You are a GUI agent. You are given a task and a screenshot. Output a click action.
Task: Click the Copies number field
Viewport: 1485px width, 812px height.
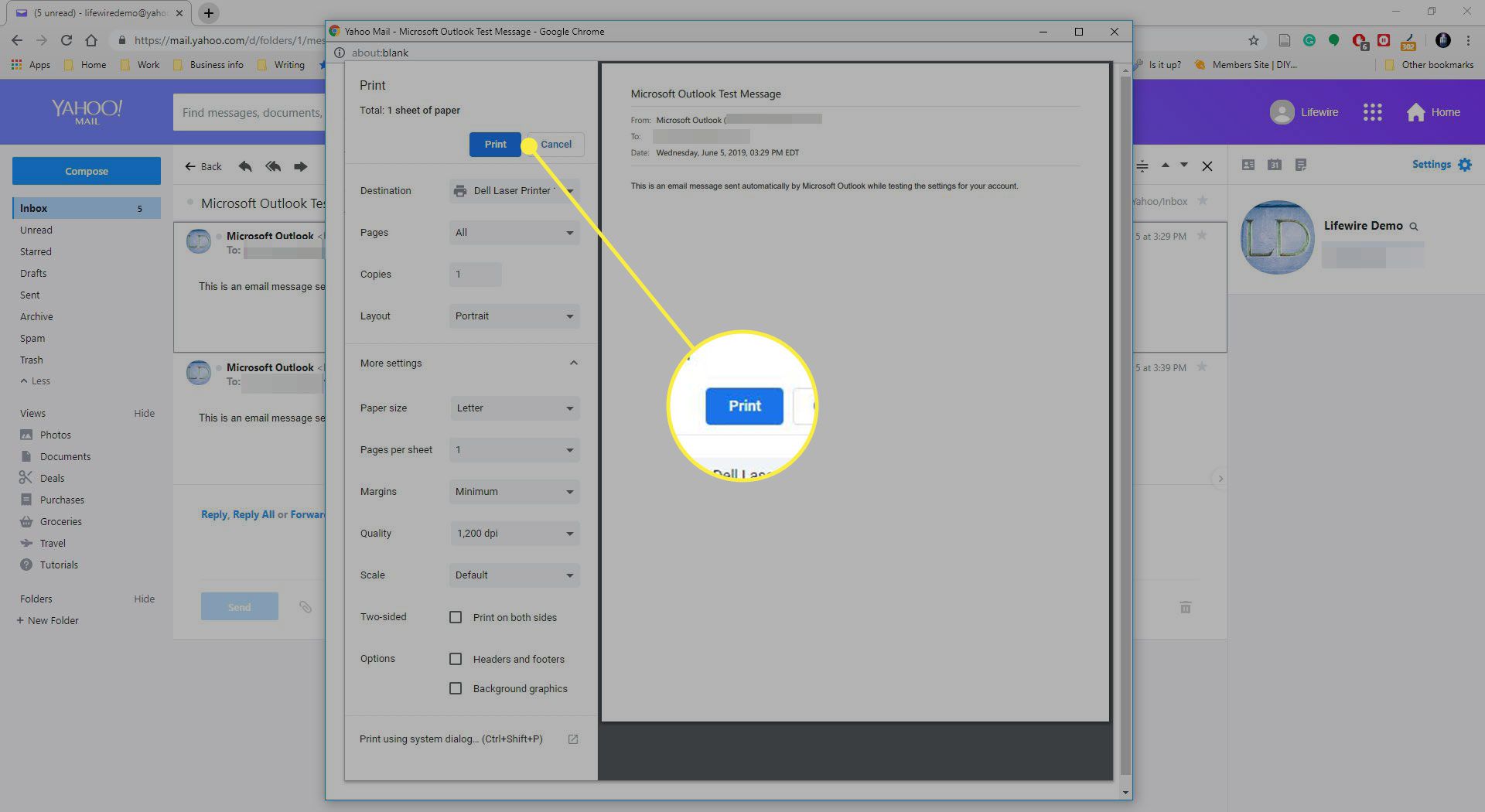coord(476,275)
